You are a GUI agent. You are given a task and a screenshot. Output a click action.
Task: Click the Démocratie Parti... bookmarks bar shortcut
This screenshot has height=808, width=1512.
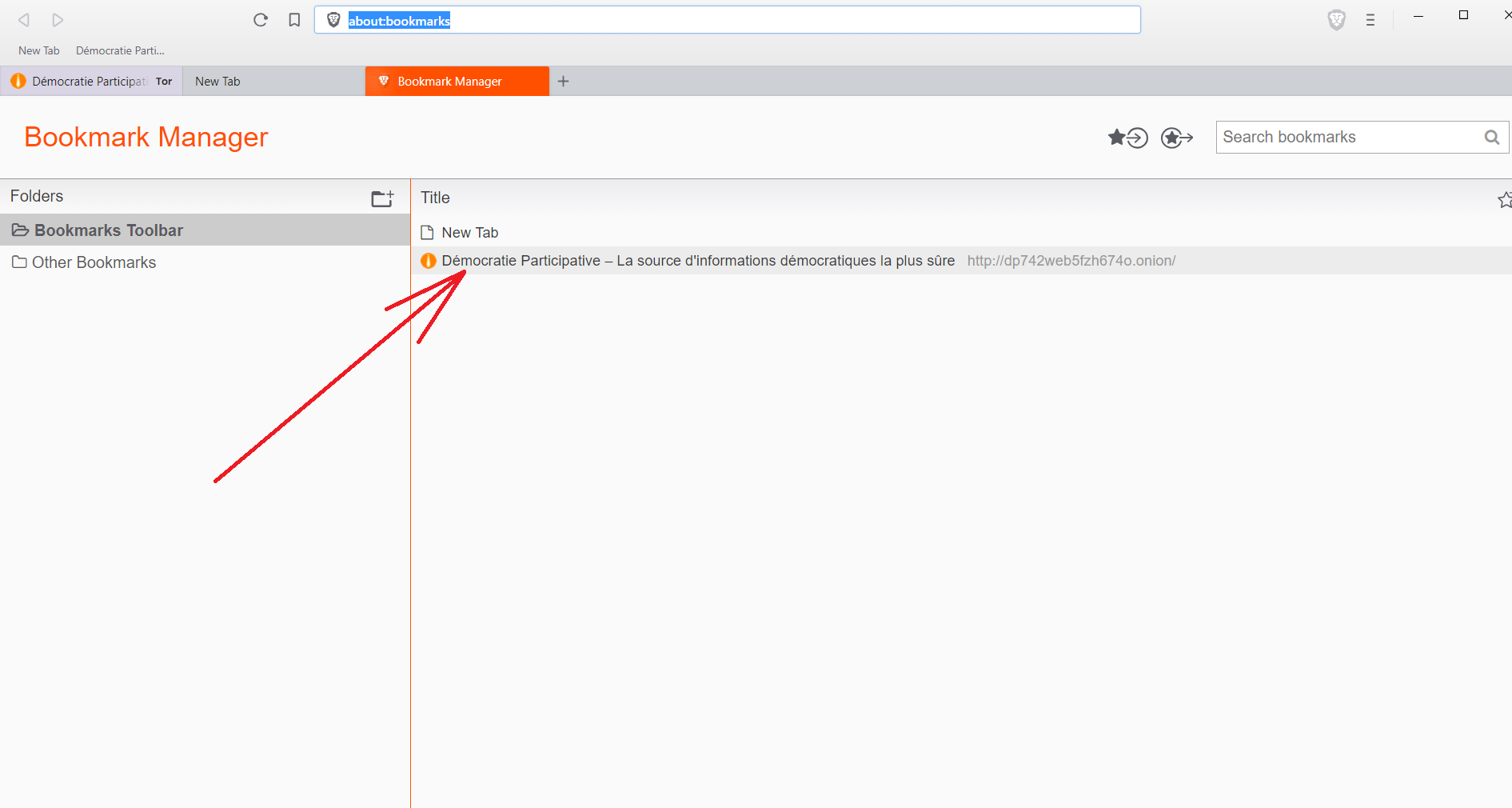pyautogui.click(x=120, y=50)
